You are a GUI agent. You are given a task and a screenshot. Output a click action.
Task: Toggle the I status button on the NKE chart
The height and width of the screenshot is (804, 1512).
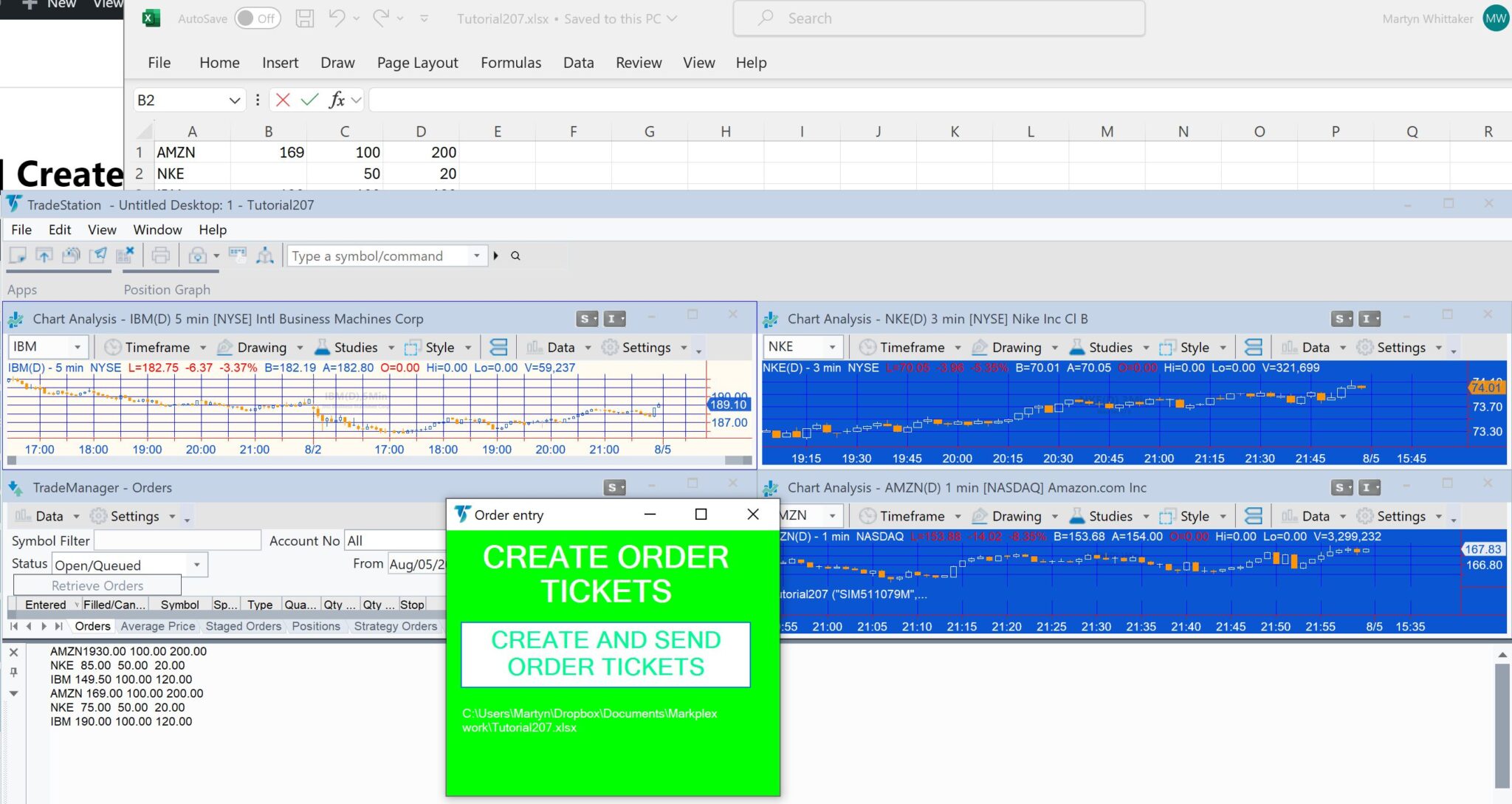[1368, 318]
